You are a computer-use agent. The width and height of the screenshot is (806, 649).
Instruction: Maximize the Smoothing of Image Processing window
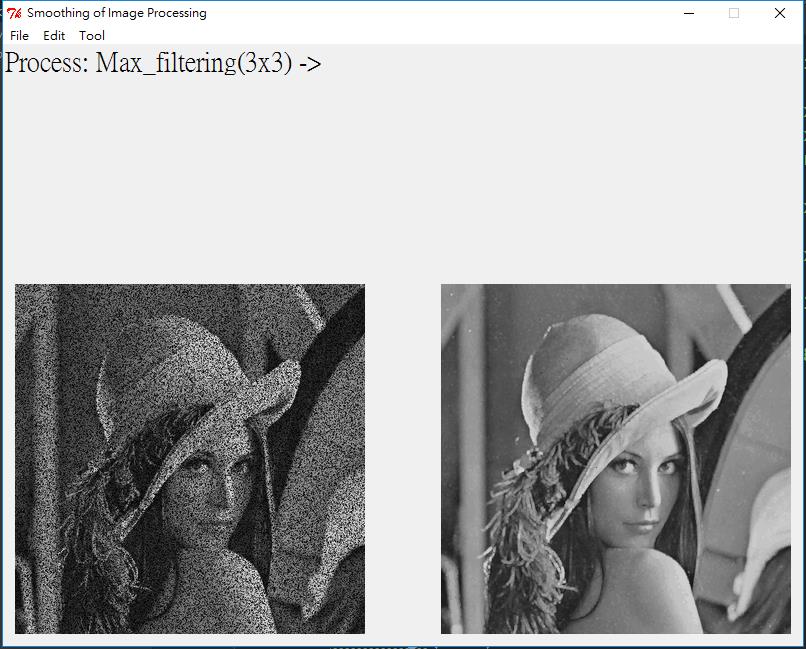pyautogui.click(x=734, y=13)
